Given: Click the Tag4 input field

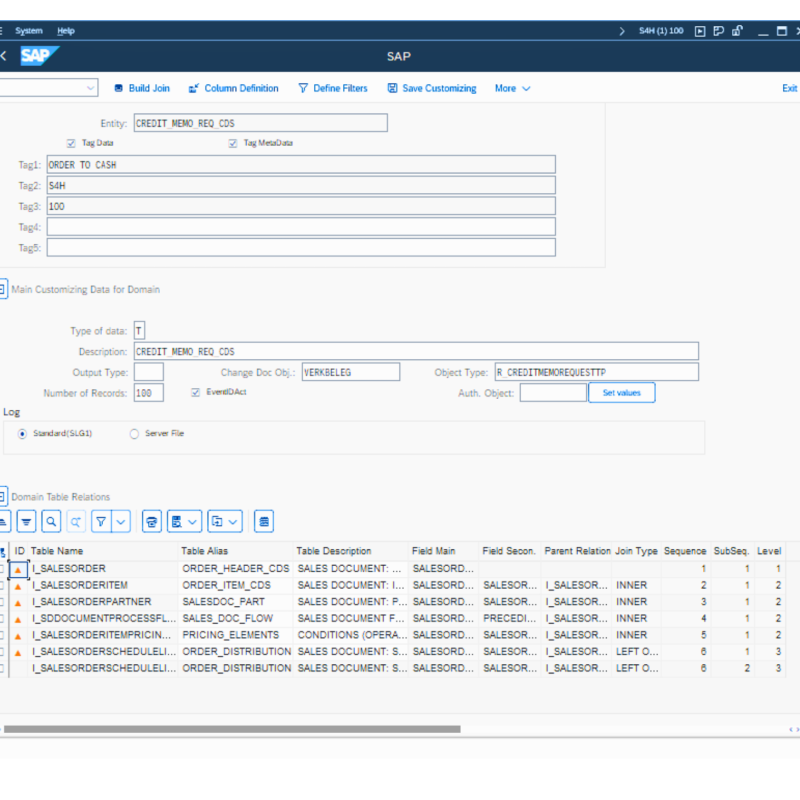Looking at the screenshot, I should coord(301,227).
